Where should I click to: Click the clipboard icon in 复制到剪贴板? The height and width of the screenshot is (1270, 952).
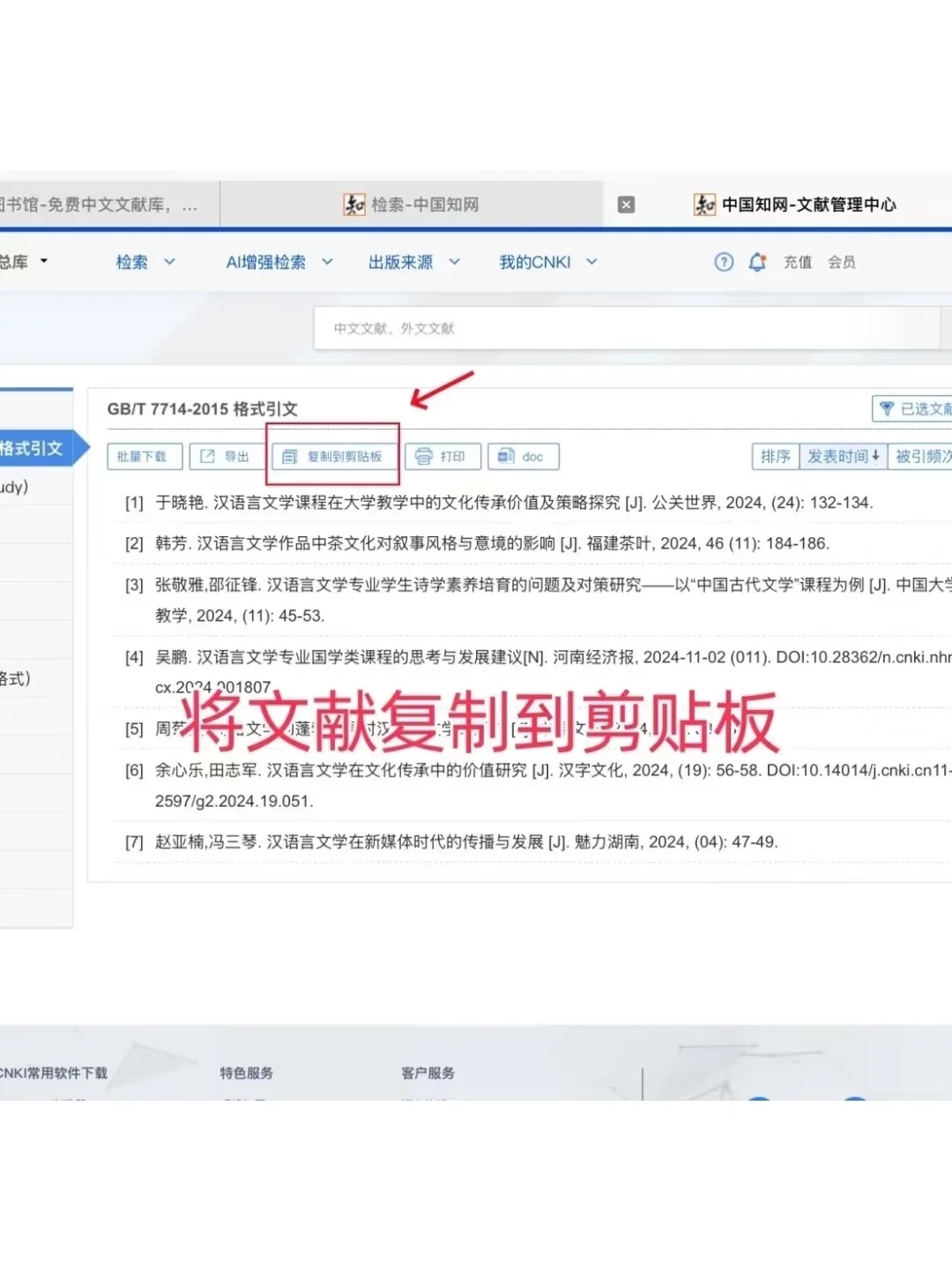[289, 457]
